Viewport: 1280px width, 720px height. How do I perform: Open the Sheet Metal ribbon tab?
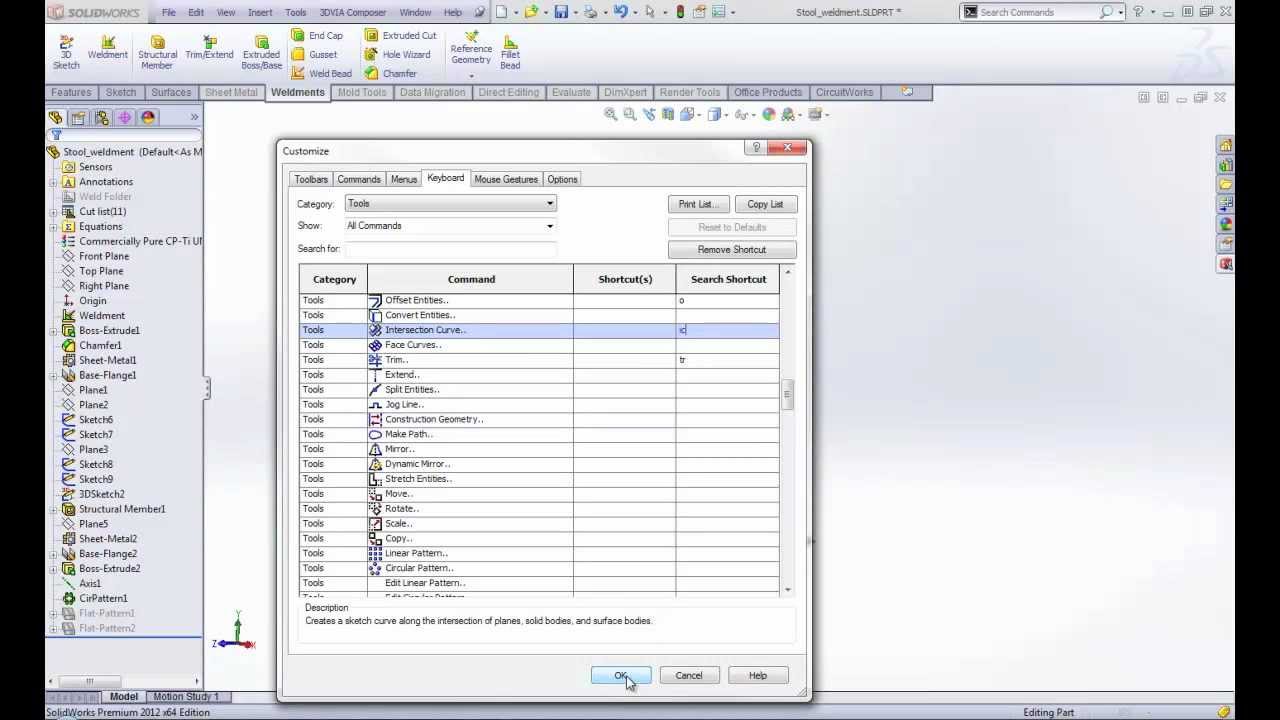point(231,92)
